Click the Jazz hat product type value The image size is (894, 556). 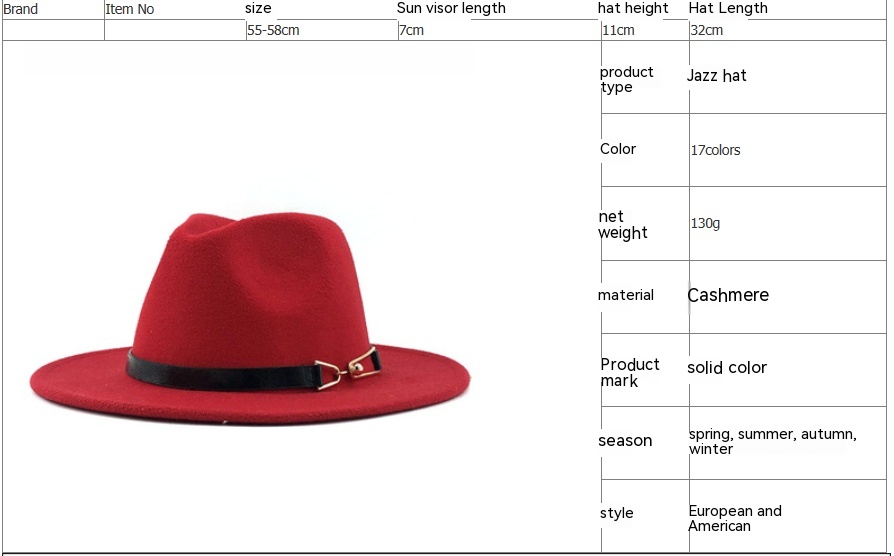pos(717,75)
